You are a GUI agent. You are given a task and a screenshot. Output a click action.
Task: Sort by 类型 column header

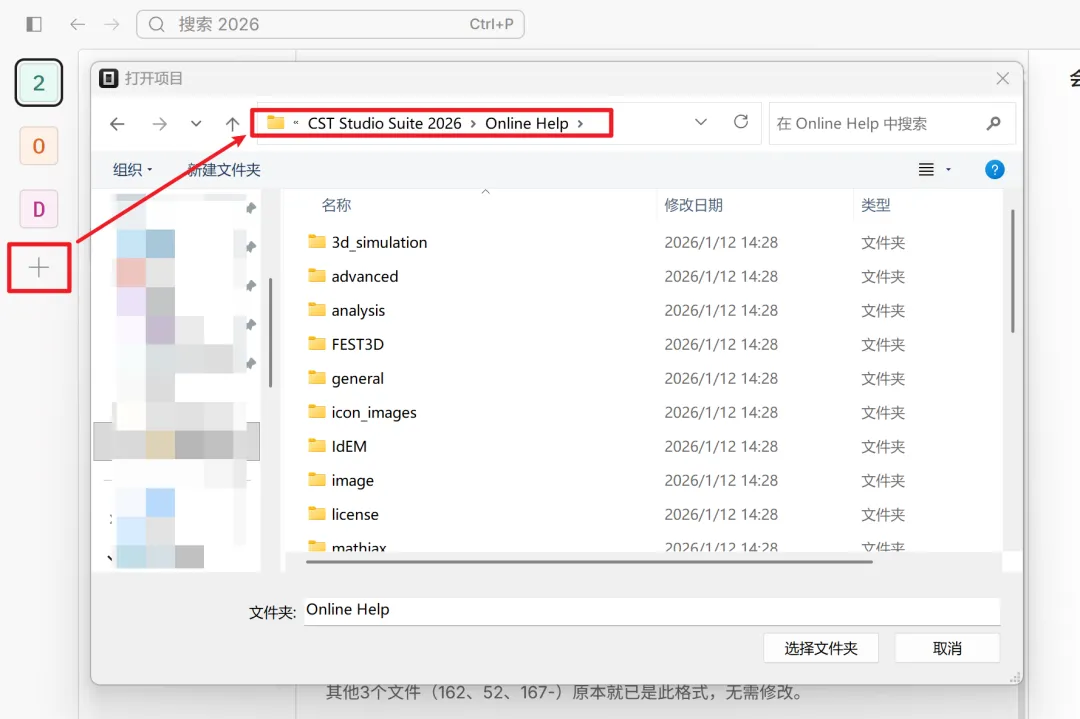[875, 205]
